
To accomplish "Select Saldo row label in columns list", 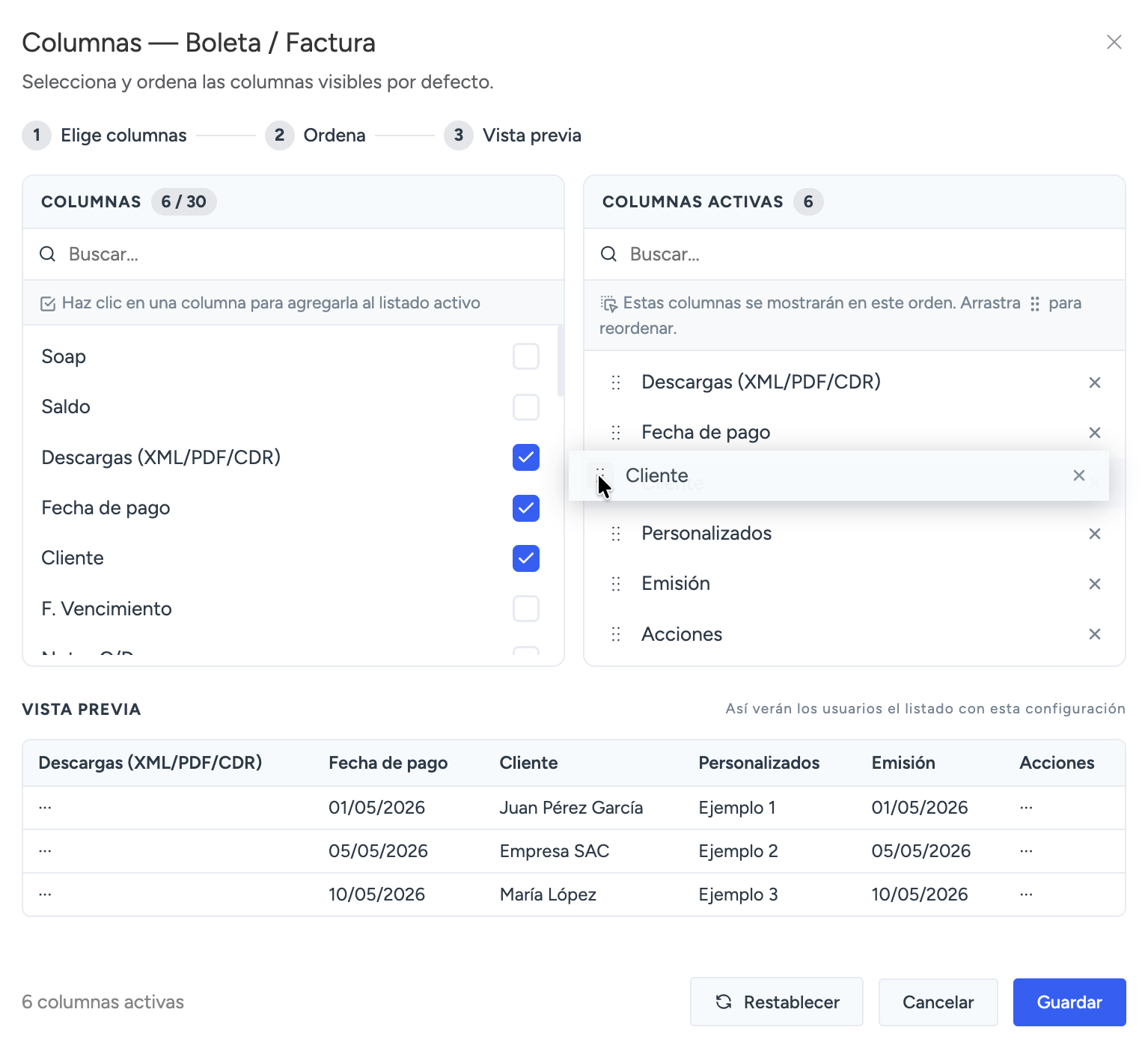I will 66,406.
